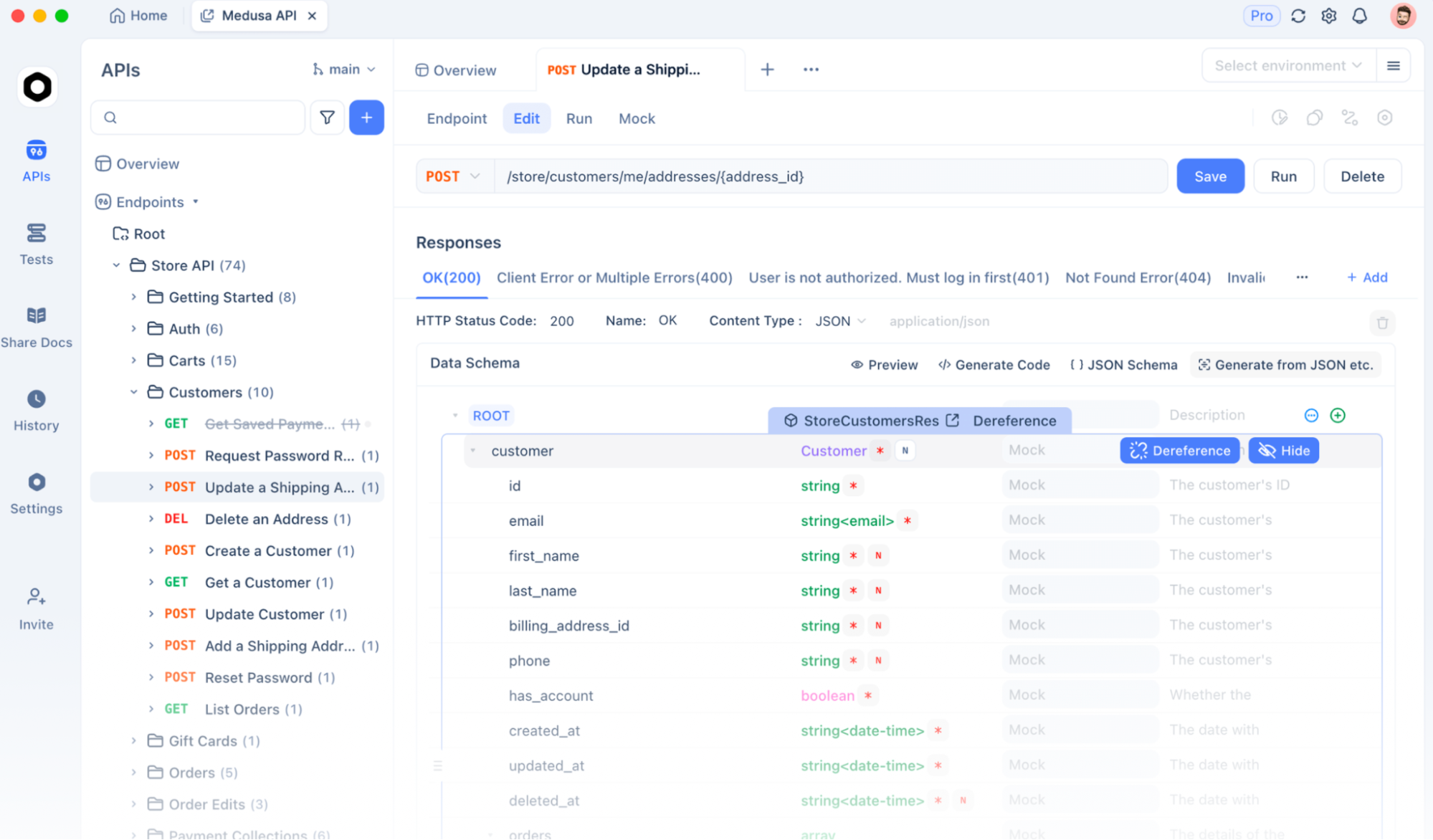Open notifications via the bell icon
This screenshot has height=840, width=1433.
1360,15
